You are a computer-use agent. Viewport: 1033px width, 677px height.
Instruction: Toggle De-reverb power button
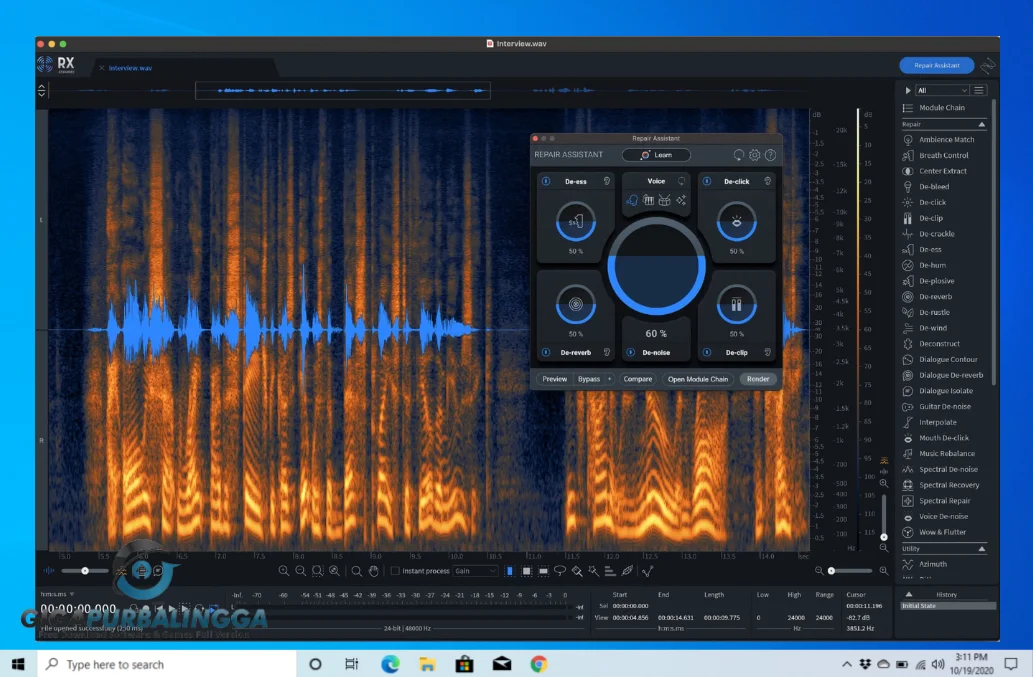tap(546, 352)
